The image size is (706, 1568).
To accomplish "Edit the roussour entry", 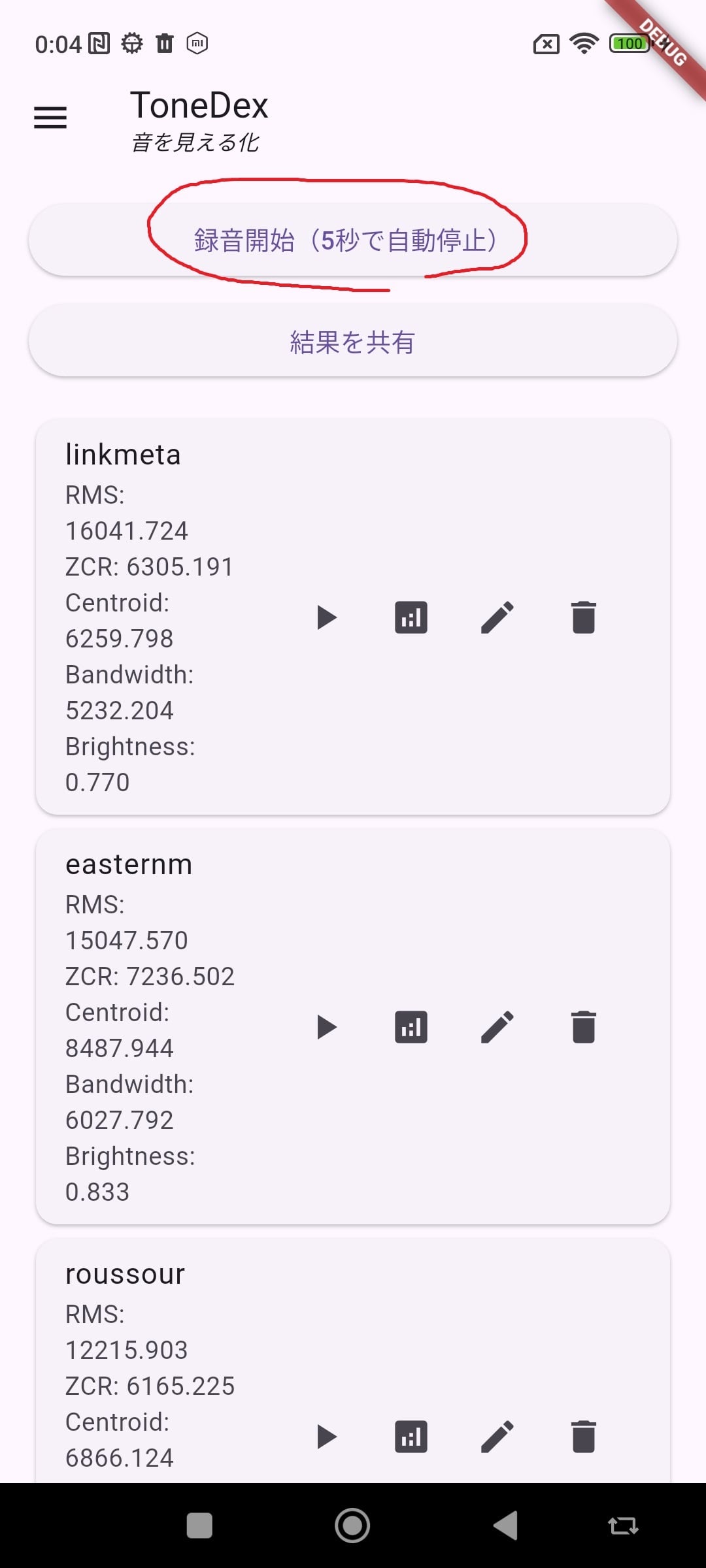I will pyautogui.click(x=497, y=1437).
